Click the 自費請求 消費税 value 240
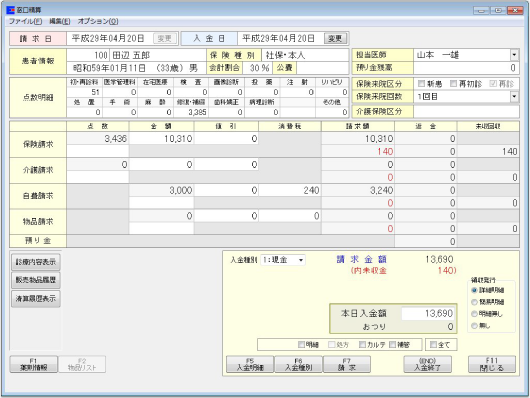Image resolution: width=530 pixels, height=398 pixels. [311, 190]
